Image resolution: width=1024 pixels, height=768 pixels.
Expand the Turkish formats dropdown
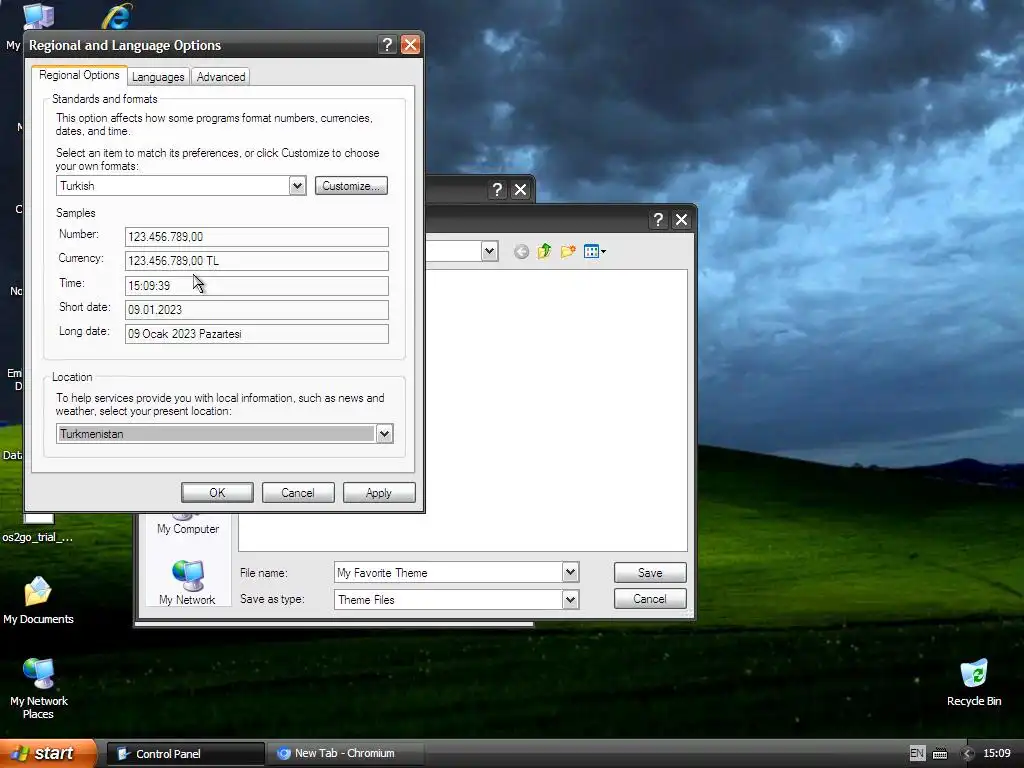pos(297,185)
